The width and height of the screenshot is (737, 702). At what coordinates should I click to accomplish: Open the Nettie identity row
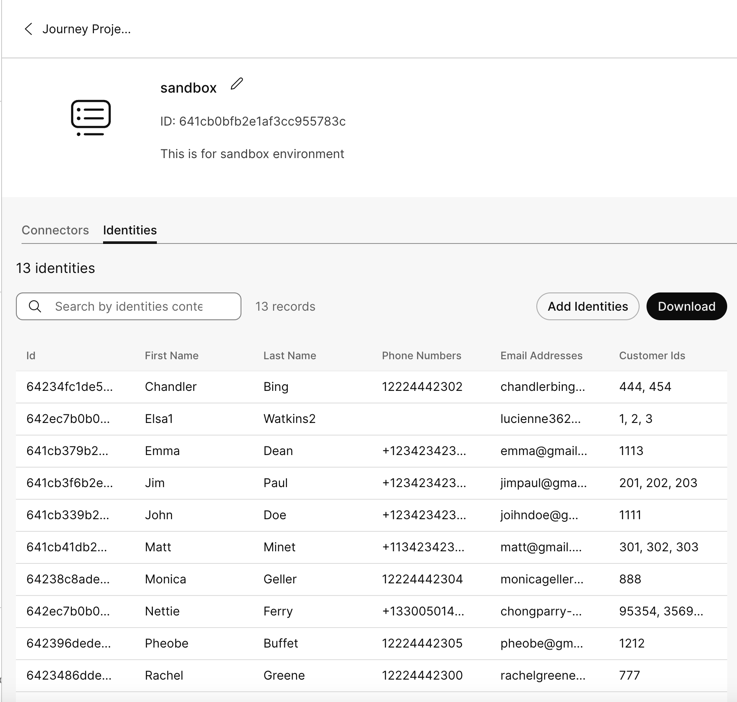tap(371, 611)
